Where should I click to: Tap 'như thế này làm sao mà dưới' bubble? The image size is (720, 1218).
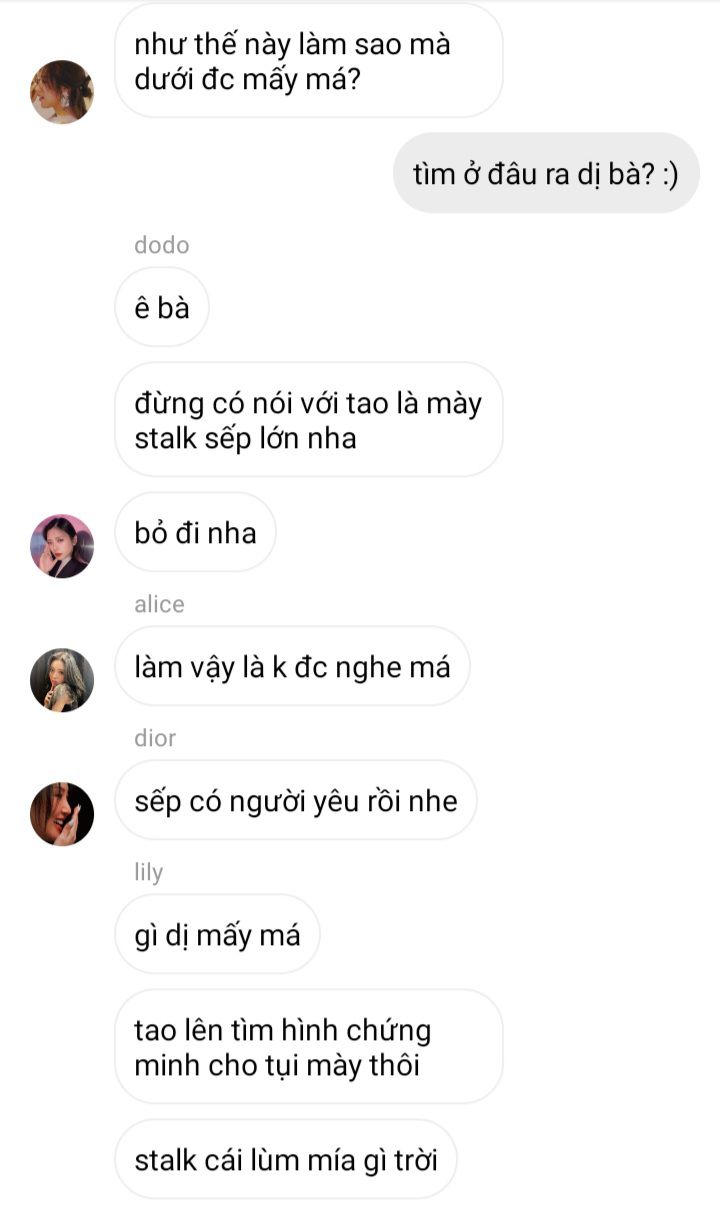click(308, 61)
